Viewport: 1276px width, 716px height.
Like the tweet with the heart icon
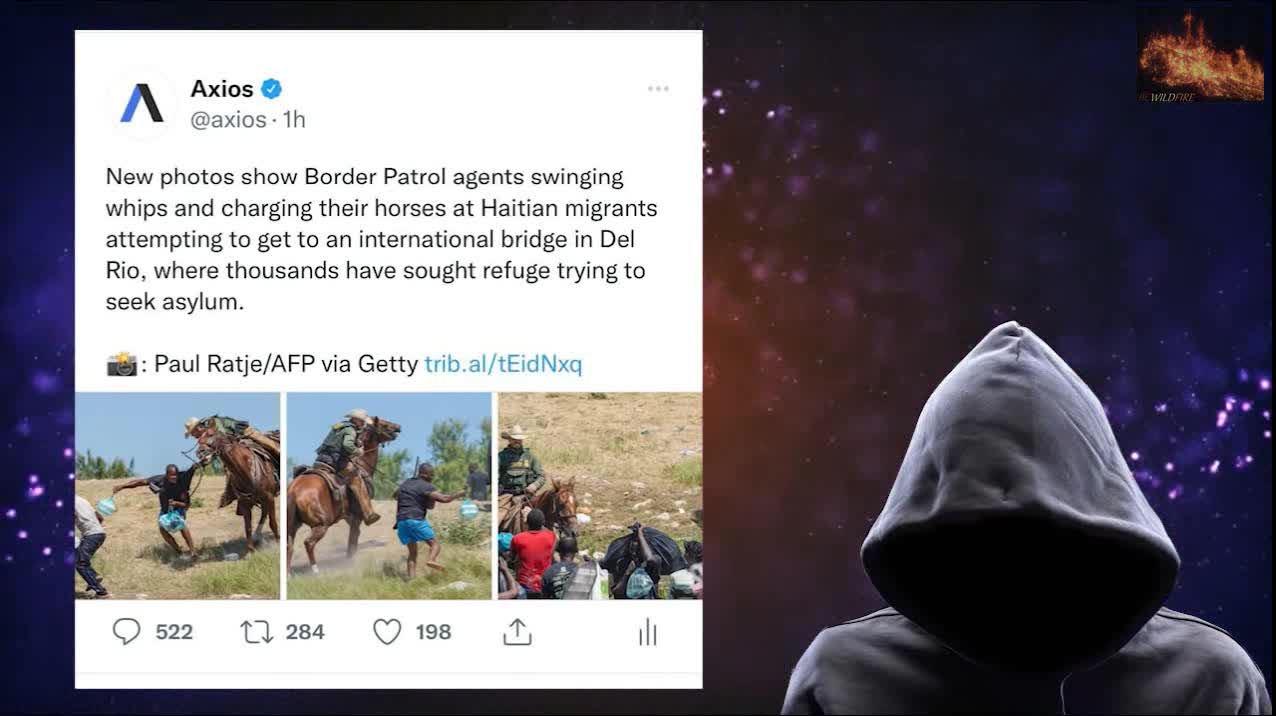(387, 631)
